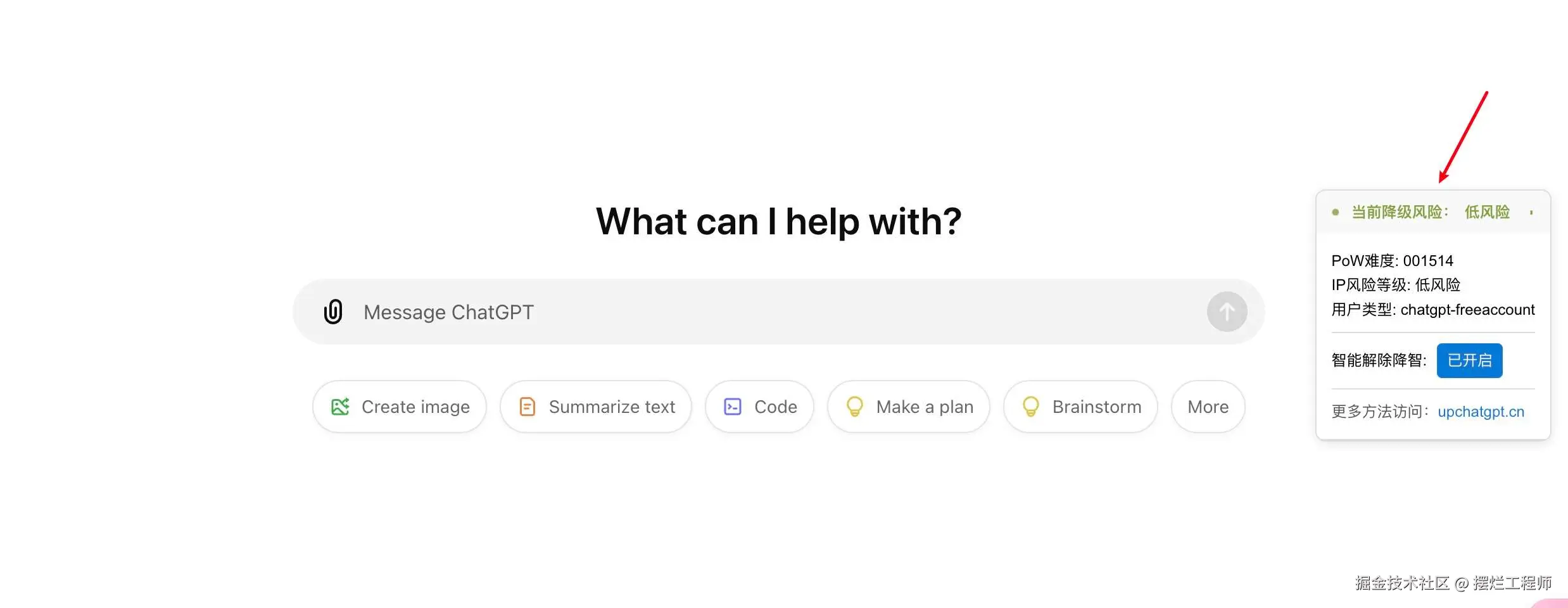Focus the Message ChatGPT input field

click(760, 312)
